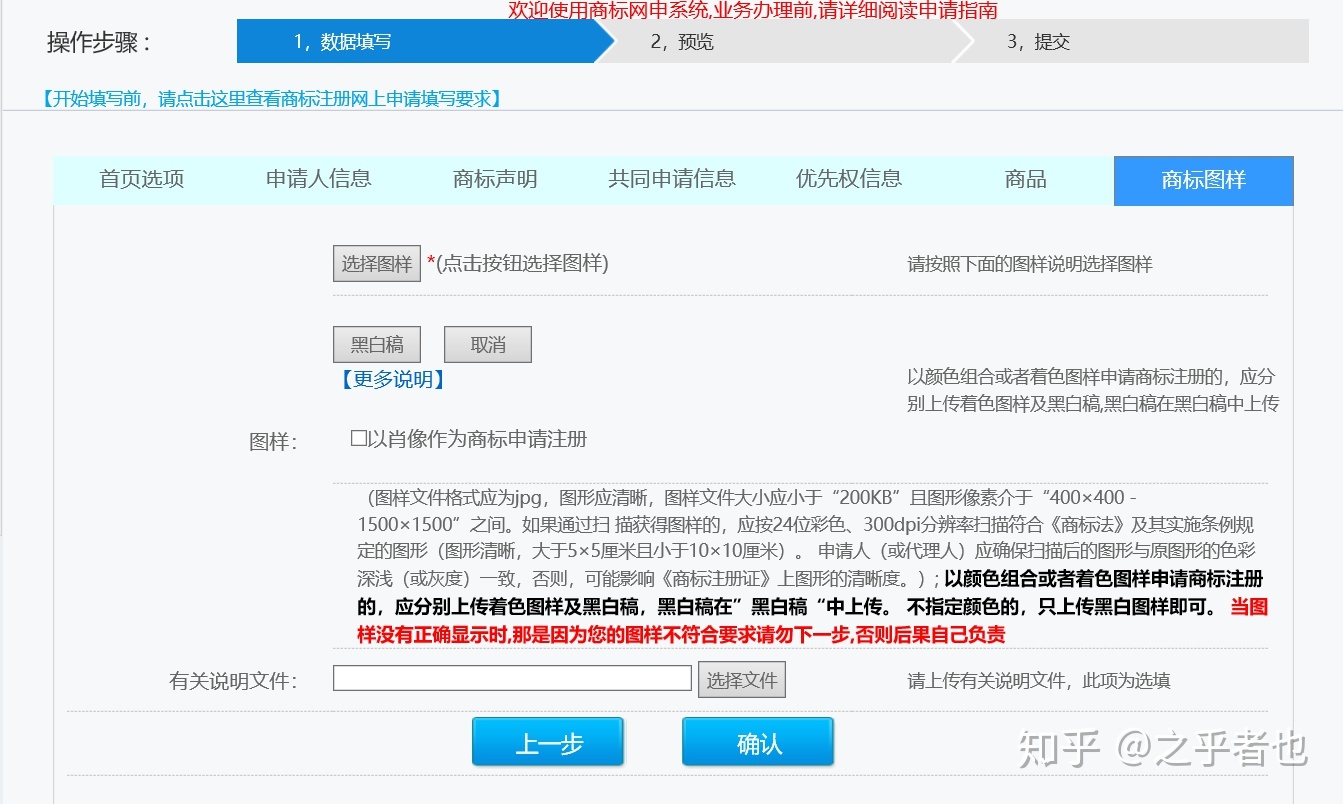Click the 黑白稿 upload button
1343x804 pixels.
click(376, 345)
